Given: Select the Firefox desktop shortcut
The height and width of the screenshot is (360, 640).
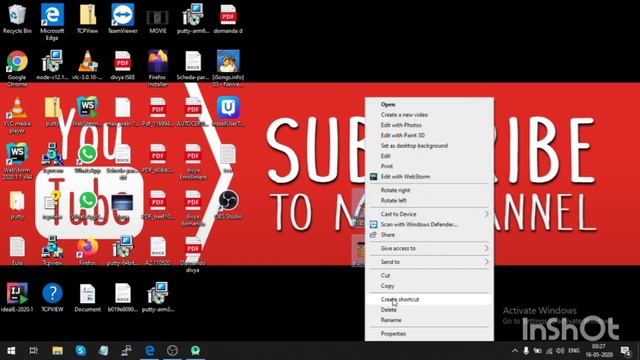Looking at the screenshot, I should pyautogui.click(x=87, y=251).
